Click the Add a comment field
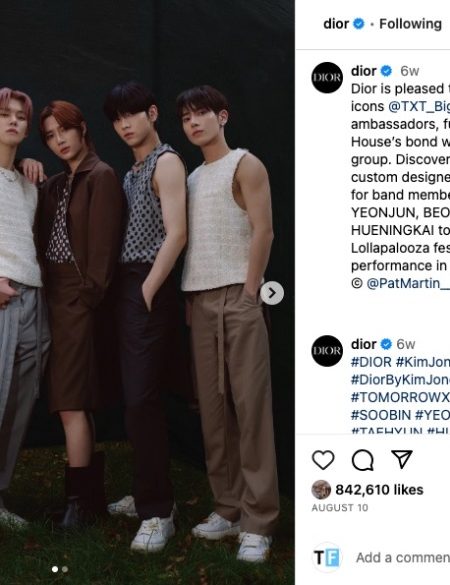Viewport: 450px width, 585px height. (403, 558)
